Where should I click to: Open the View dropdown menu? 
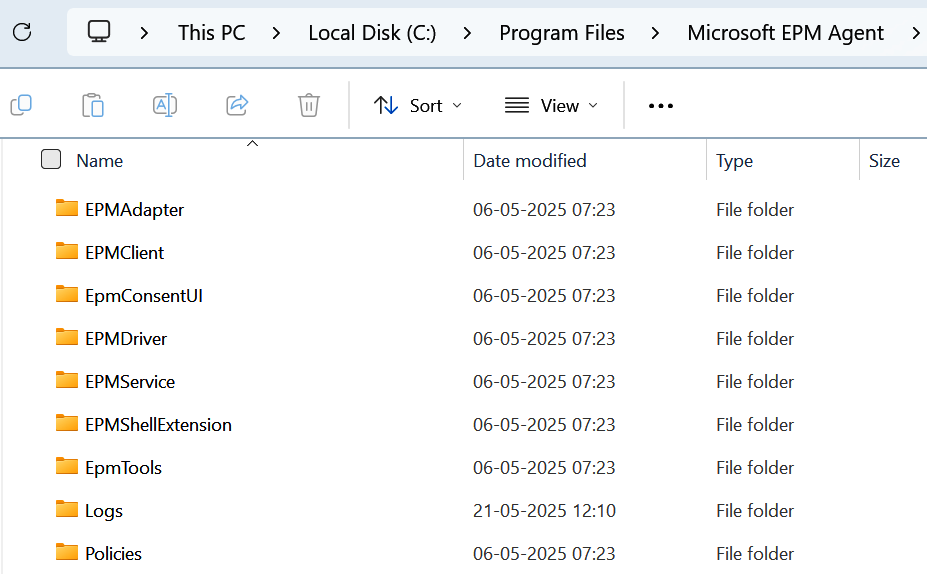point(551,106)
